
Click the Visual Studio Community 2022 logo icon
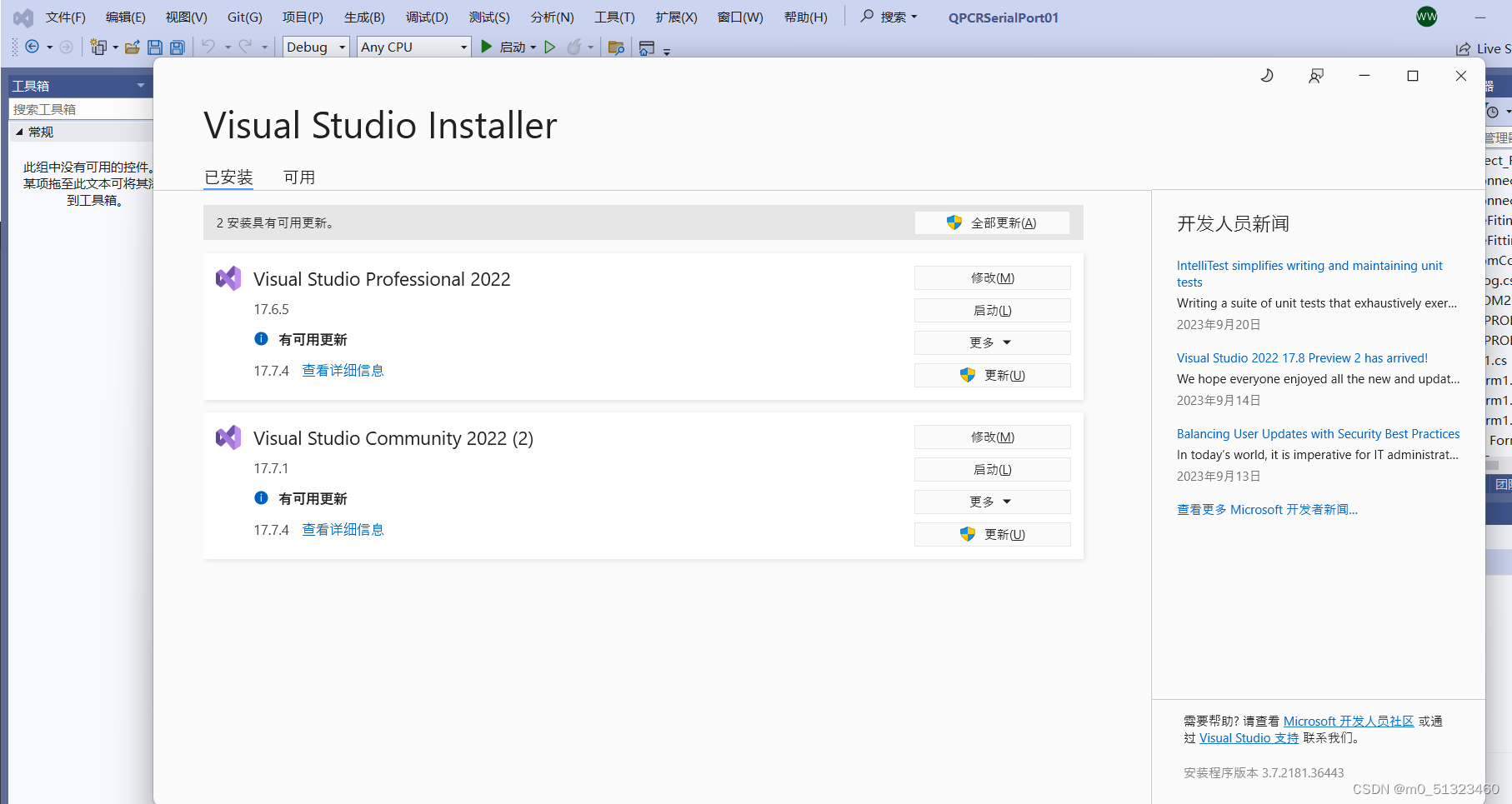pyautogui.click(x=228, y=437)
